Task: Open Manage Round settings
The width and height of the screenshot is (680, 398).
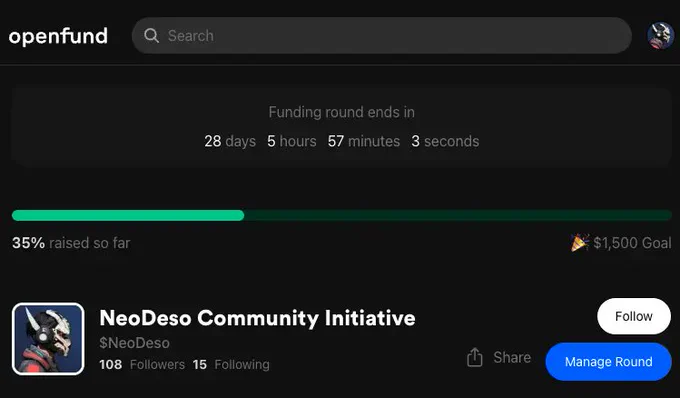Action: coord(608,362)
